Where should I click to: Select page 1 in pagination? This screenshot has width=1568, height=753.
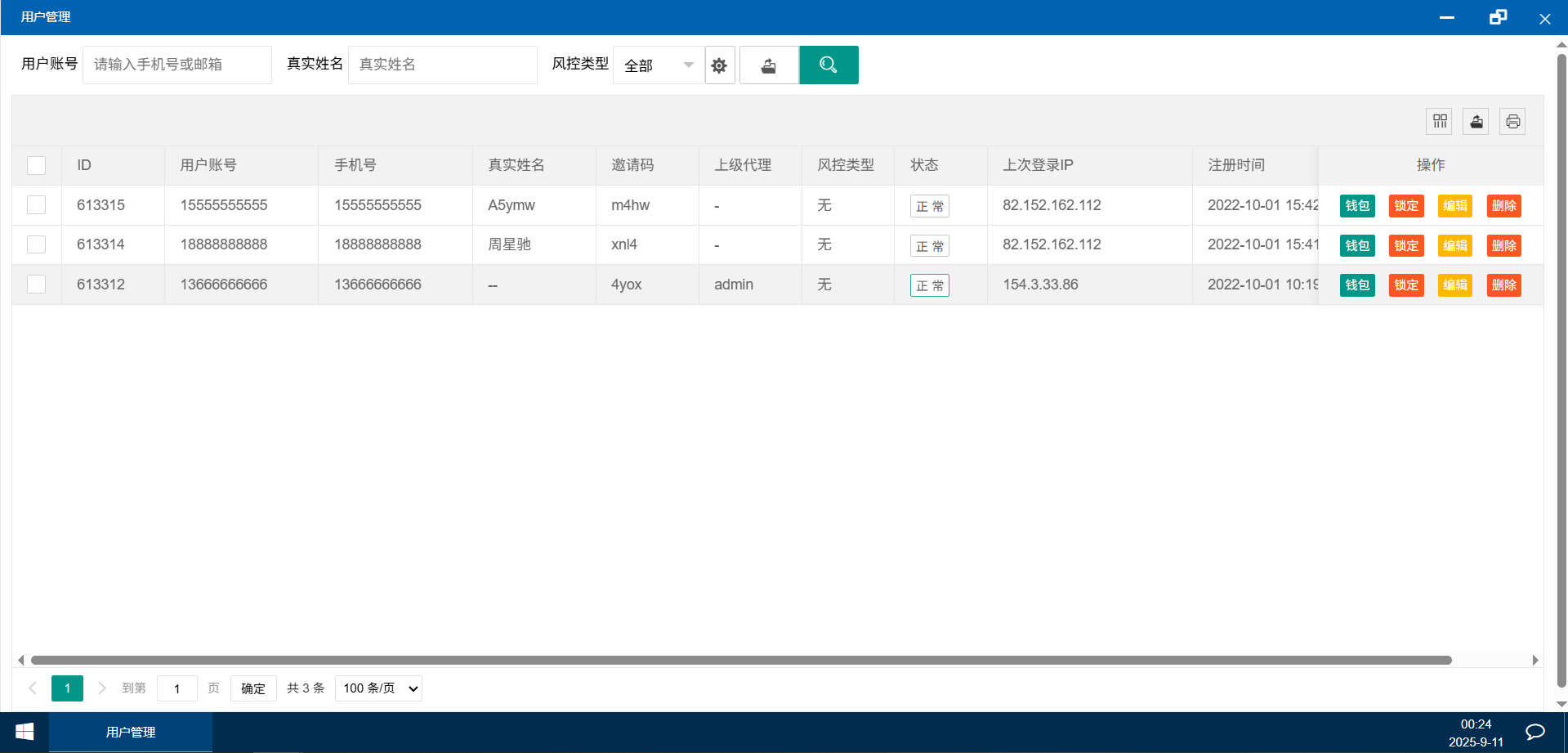pos(67,688)
